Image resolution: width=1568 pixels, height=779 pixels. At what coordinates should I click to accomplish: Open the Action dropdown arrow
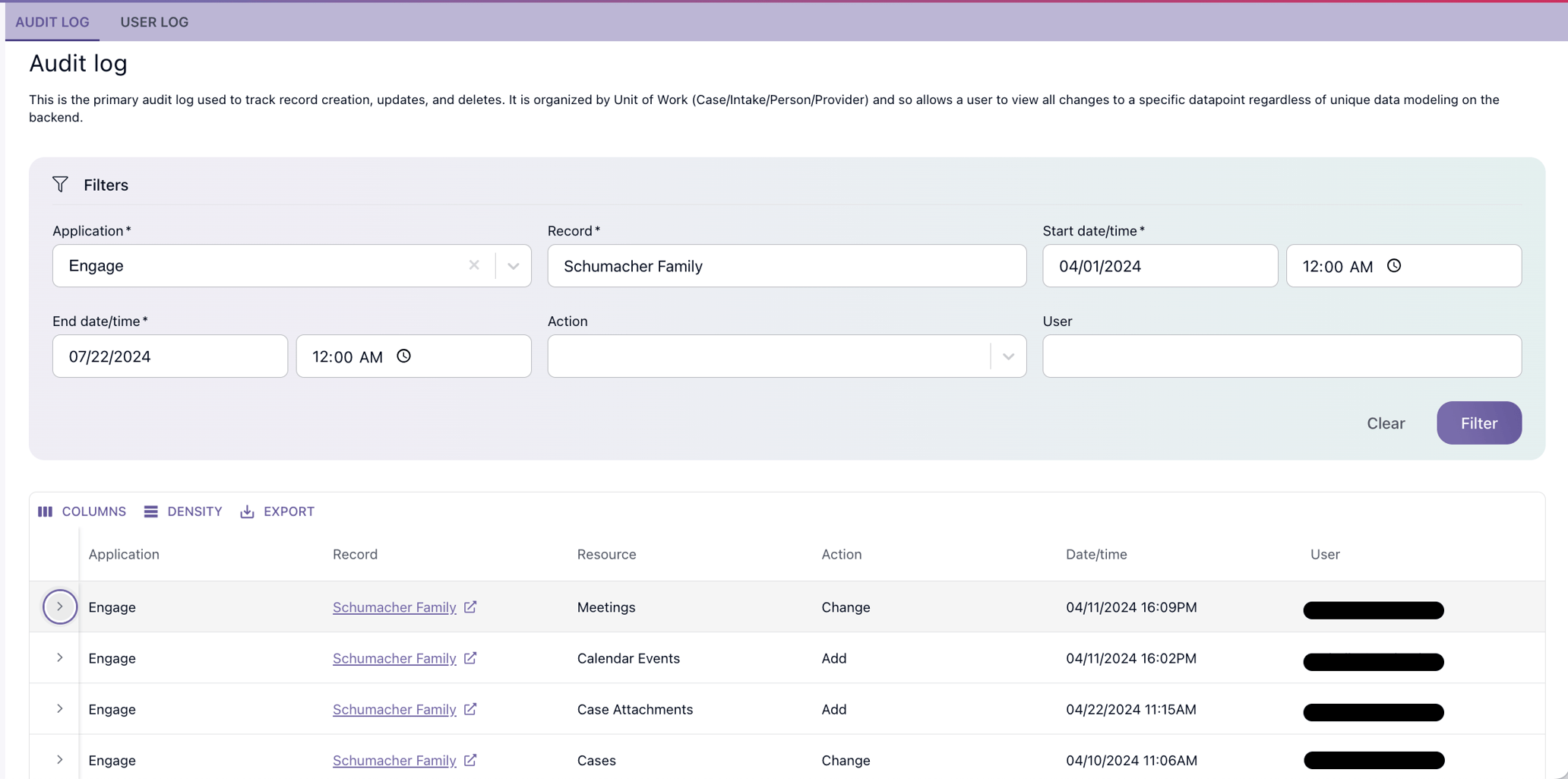(1009, 356)
